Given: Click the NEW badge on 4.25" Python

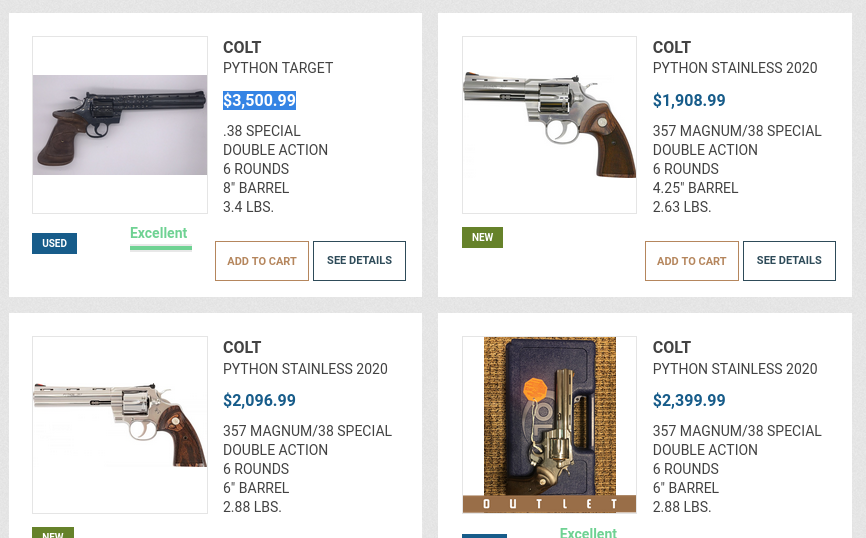Looking at the screenshot, I should click(482, 238).
